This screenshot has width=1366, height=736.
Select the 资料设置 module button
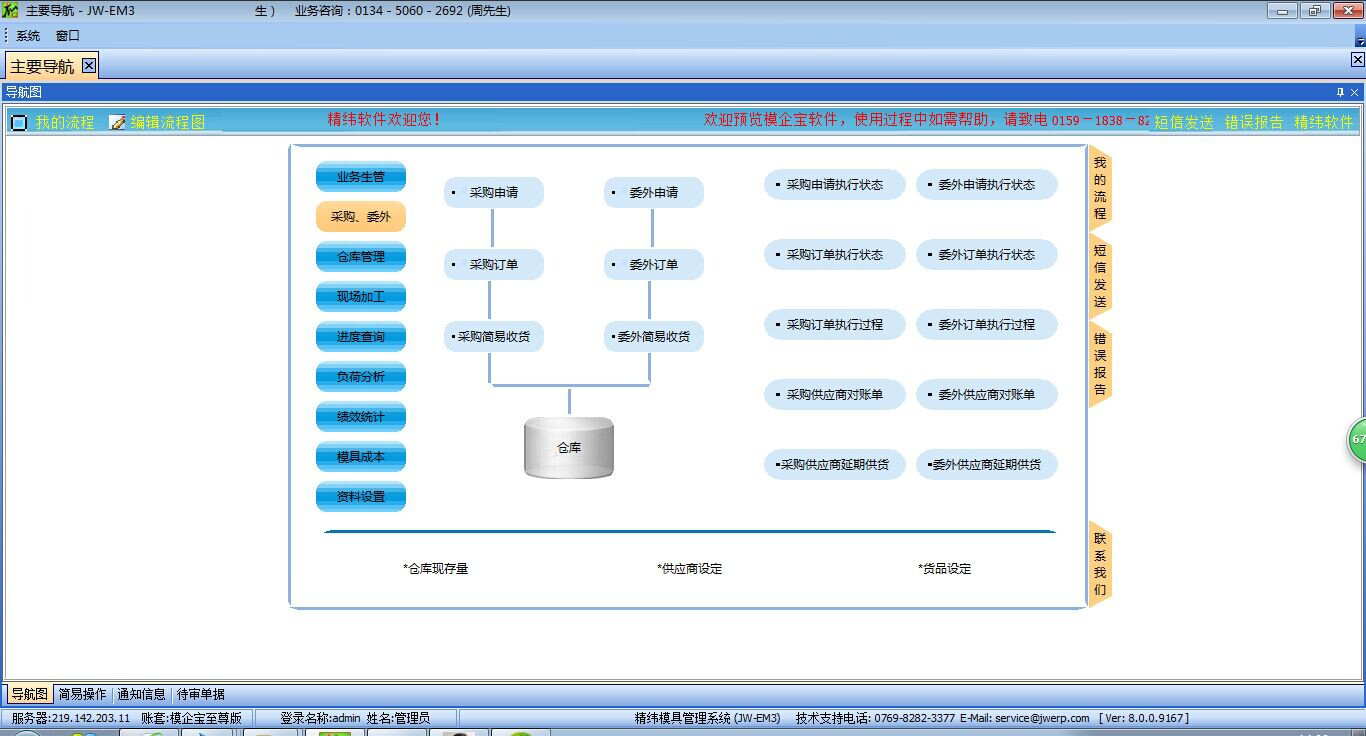tap(361, 497)
